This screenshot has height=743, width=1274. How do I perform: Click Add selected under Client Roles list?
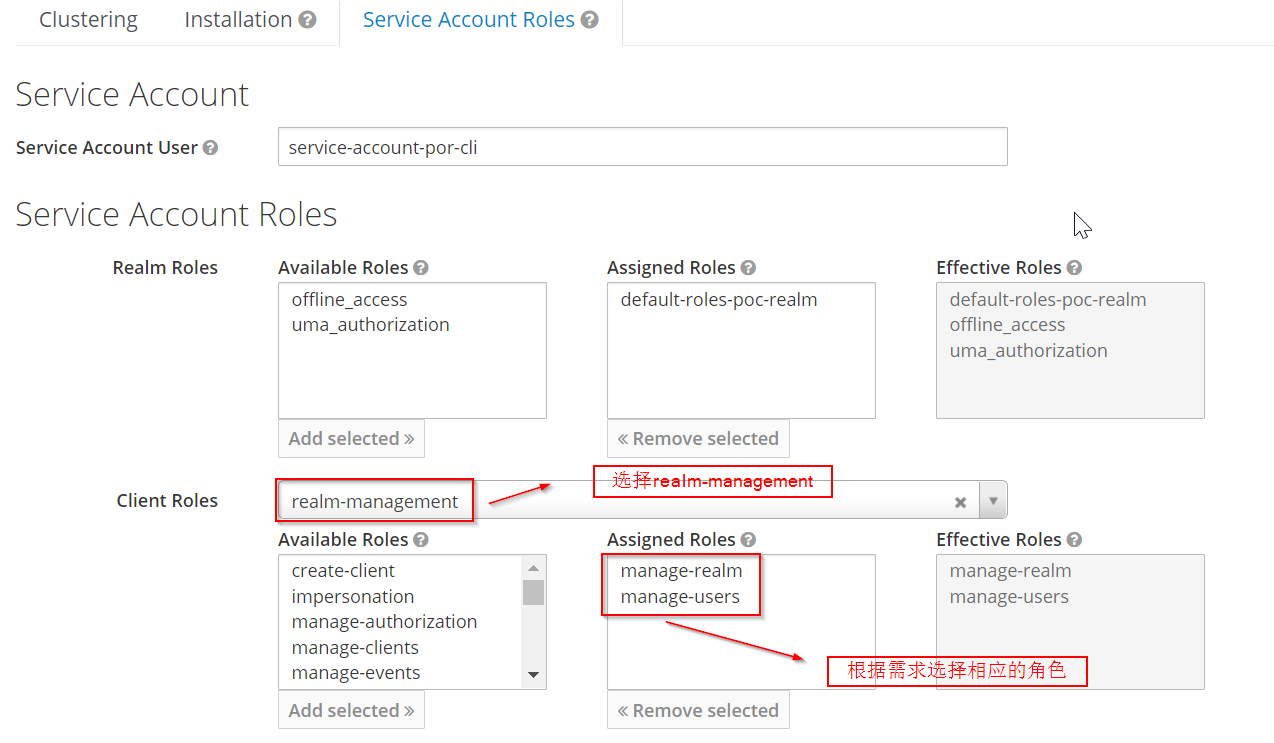(x=351, y=710)
